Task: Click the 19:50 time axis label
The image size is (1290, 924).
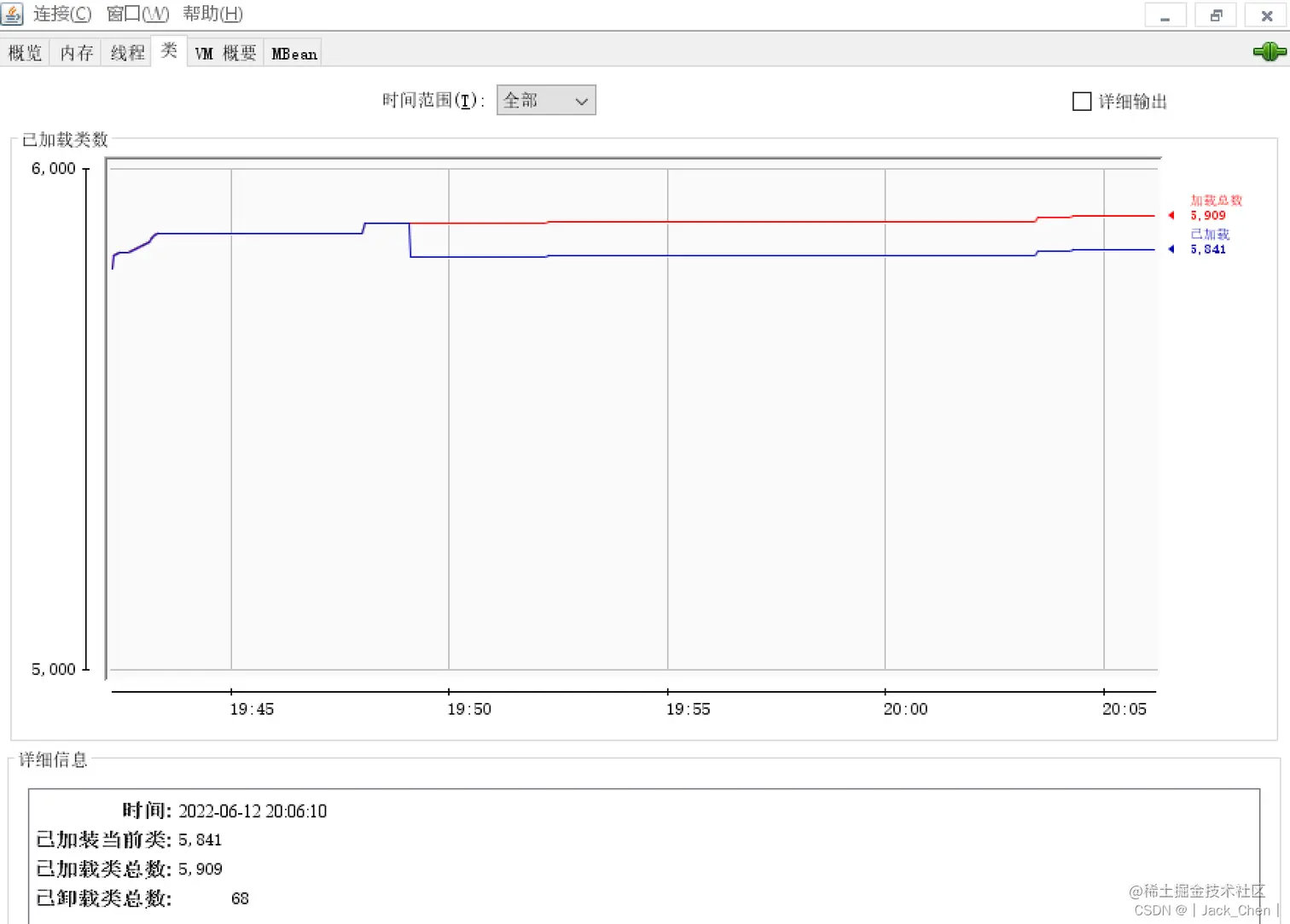Action: point(469,709)
